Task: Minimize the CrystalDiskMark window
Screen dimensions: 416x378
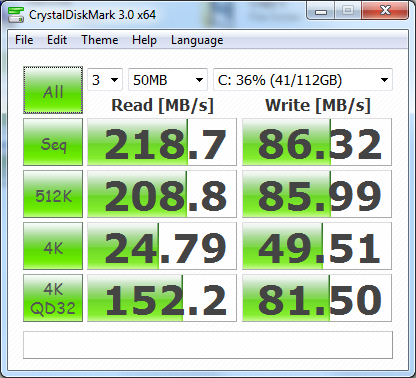Action: (x=321, y=11)
